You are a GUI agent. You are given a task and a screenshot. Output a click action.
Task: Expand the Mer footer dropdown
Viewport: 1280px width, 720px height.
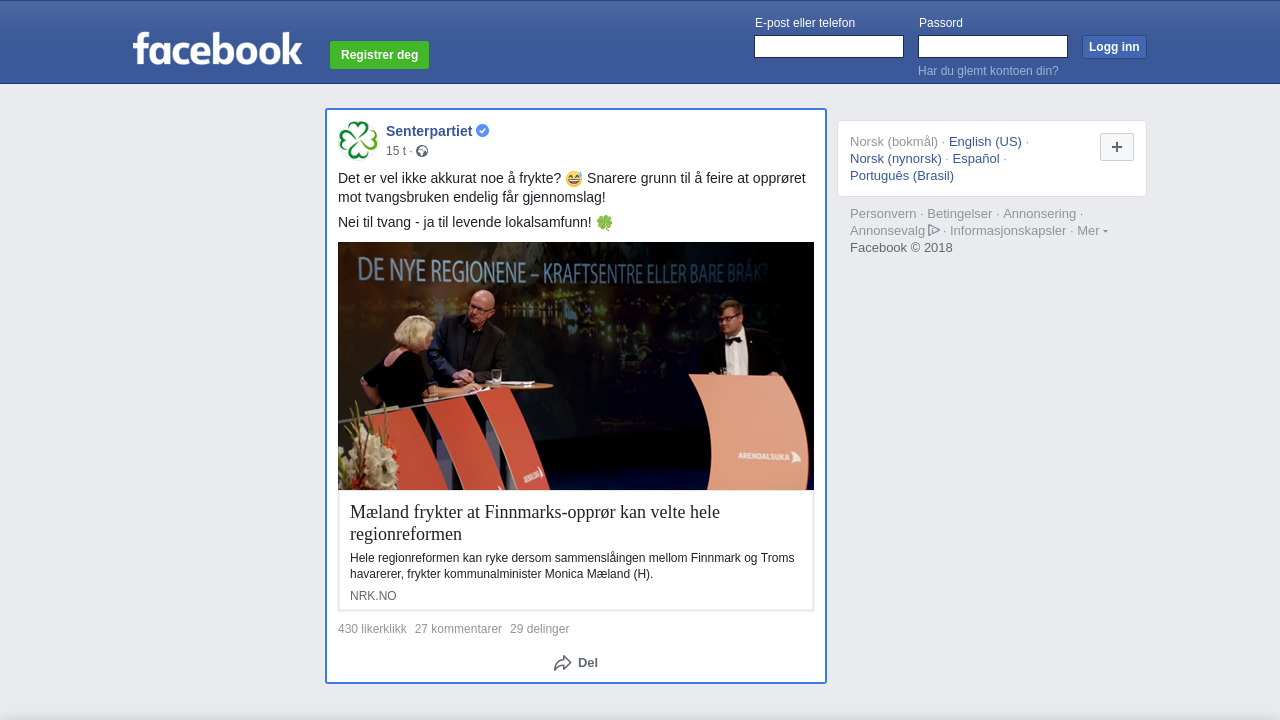tap(1092, 231)
